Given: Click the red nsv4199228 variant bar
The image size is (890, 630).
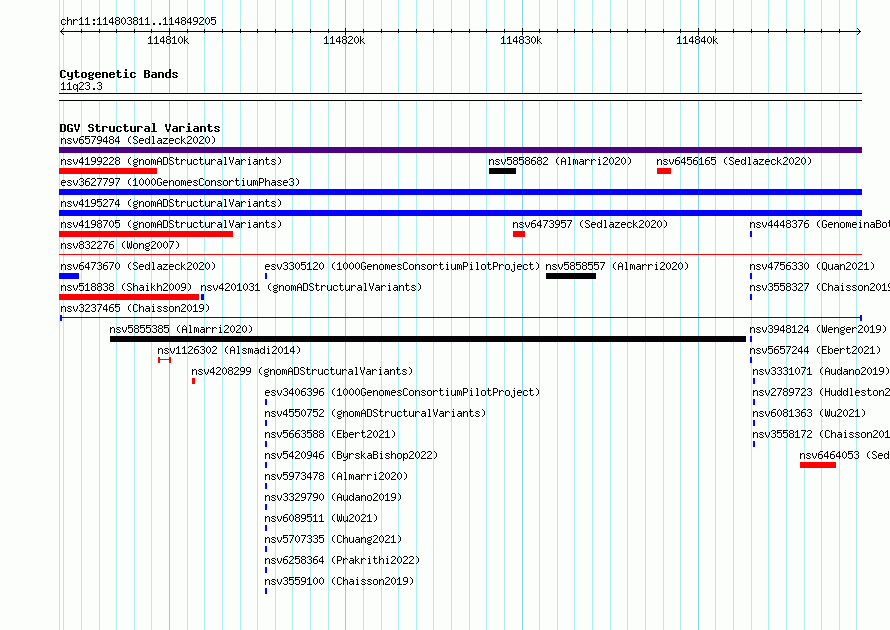Looking at the screenshot, I should [x=108, y=171].
